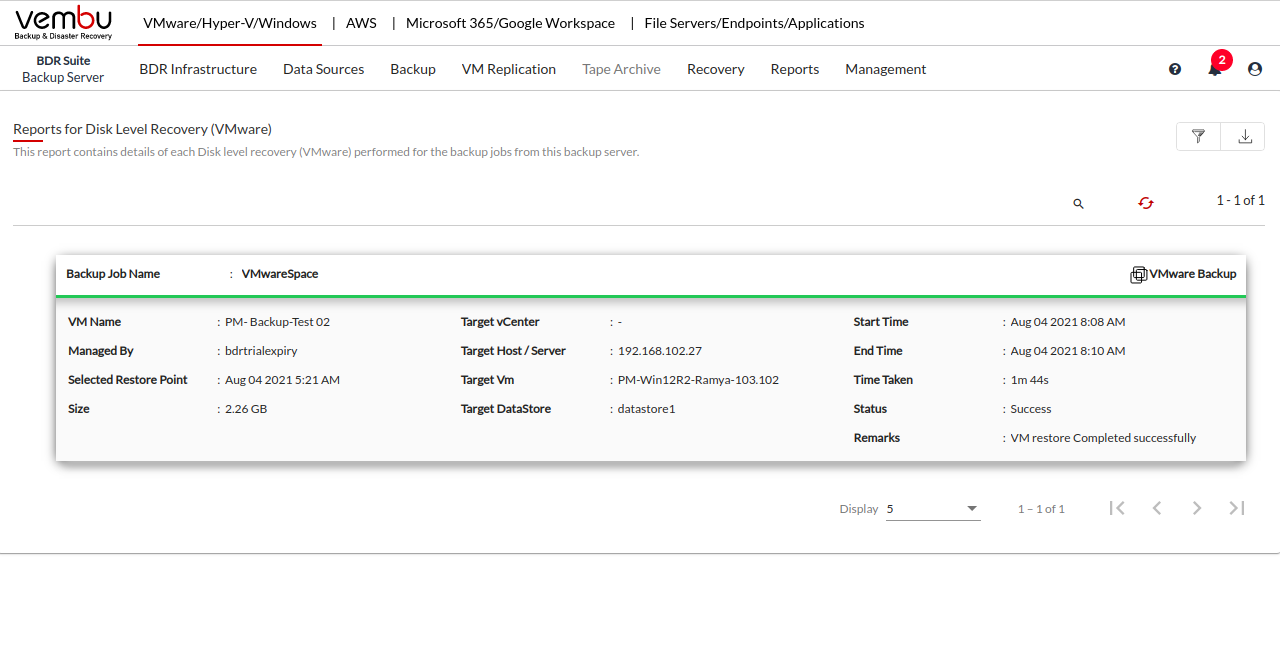Go to next page arrow
The width and height of the screenshot is (1280, 670).
coord(1197,508)
